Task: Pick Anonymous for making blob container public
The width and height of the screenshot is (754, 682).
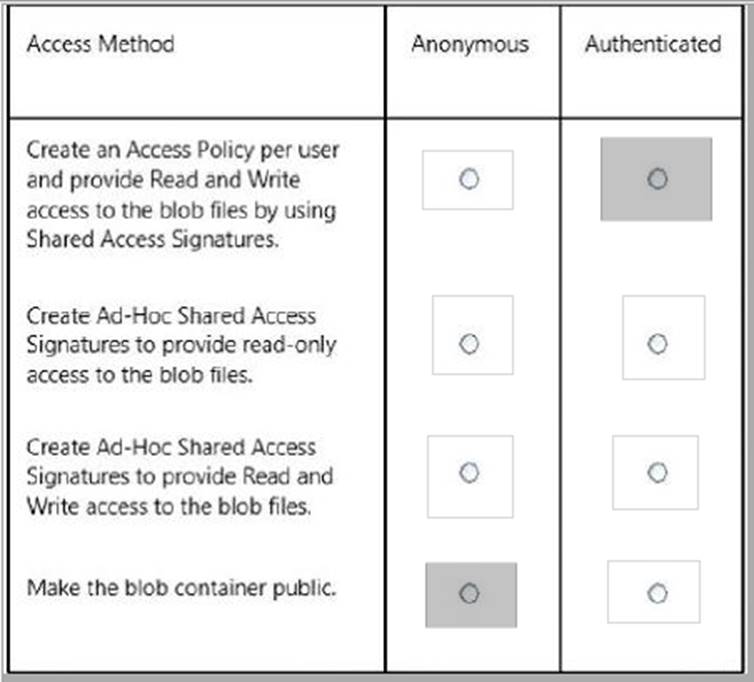Action: [469, 594]
